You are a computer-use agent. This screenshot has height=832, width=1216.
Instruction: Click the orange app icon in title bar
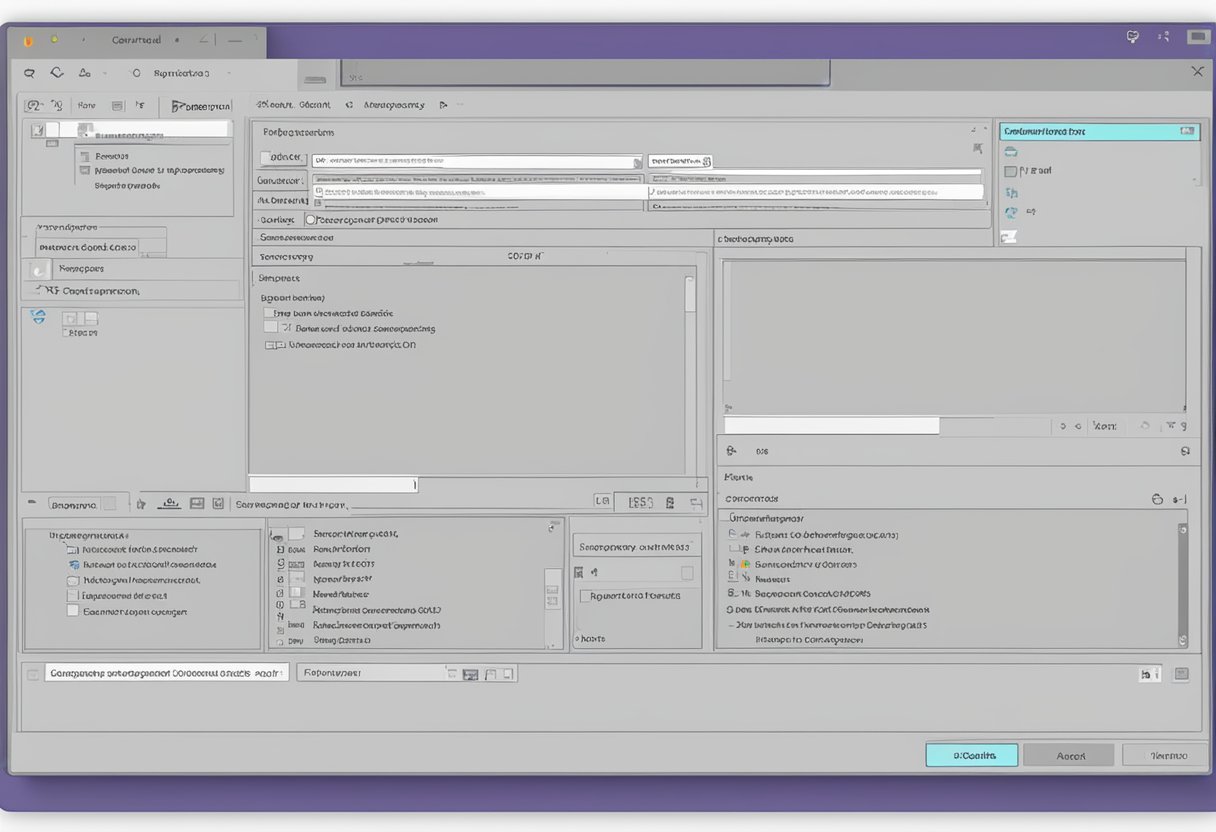pos(27,40)
